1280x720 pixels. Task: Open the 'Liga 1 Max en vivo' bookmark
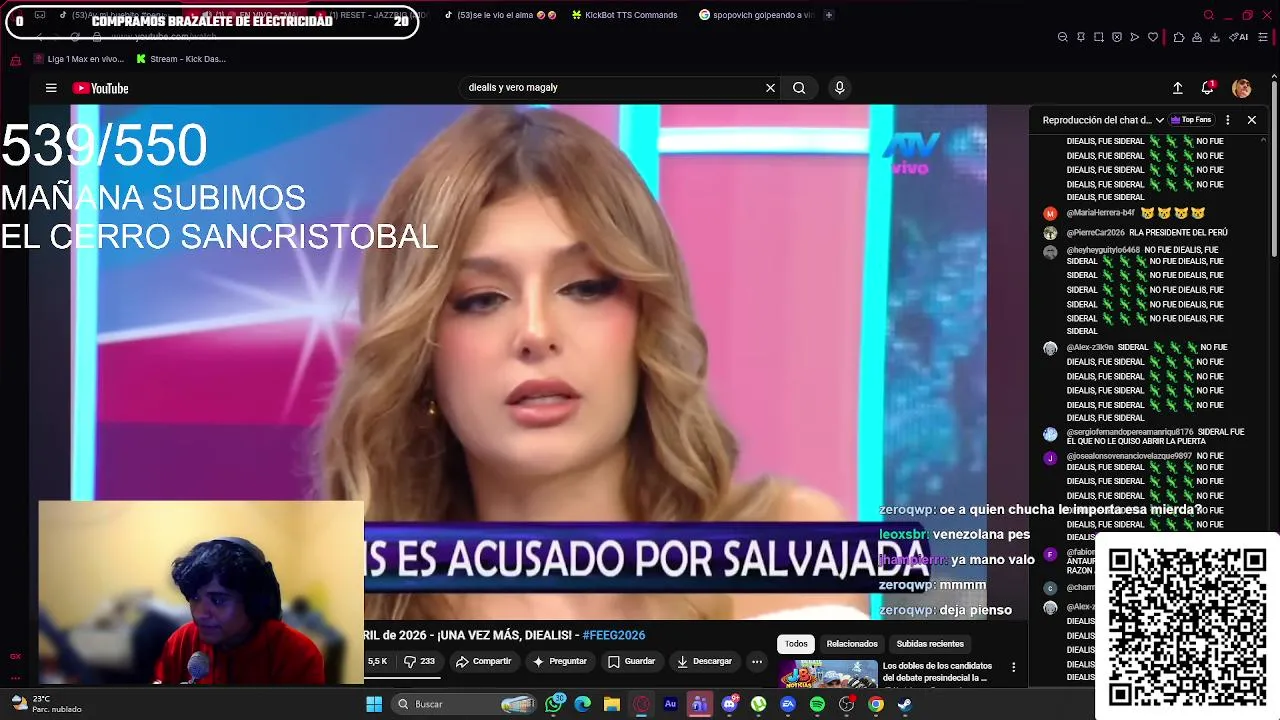79,59
